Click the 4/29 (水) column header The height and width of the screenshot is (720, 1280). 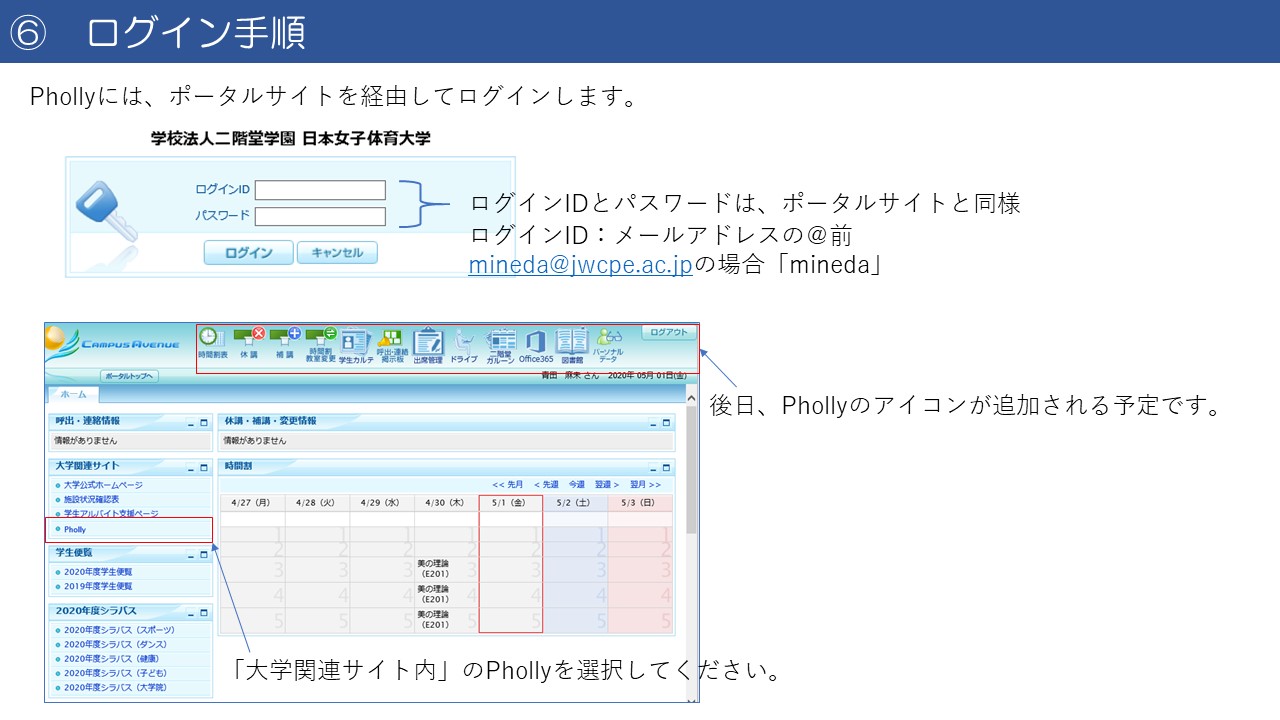pyautogui.click(x=382, y=503)
